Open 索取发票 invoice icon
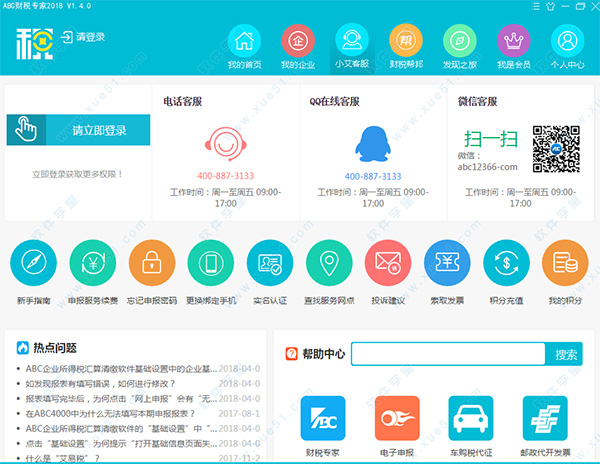The image size is (600, 464). click(447, 263)
